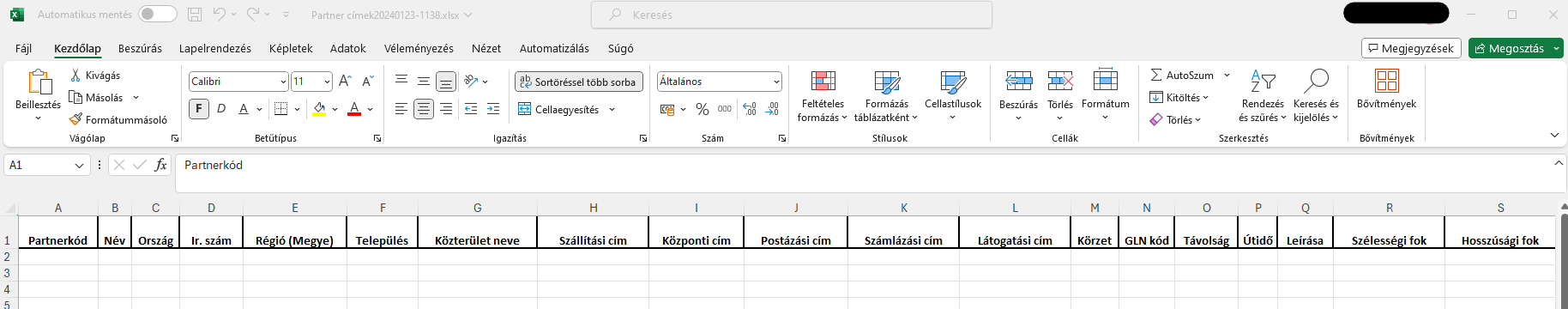Click the Megjegyzések comments button
This screenshot has width=1568, height=309.
[1410, 48]
